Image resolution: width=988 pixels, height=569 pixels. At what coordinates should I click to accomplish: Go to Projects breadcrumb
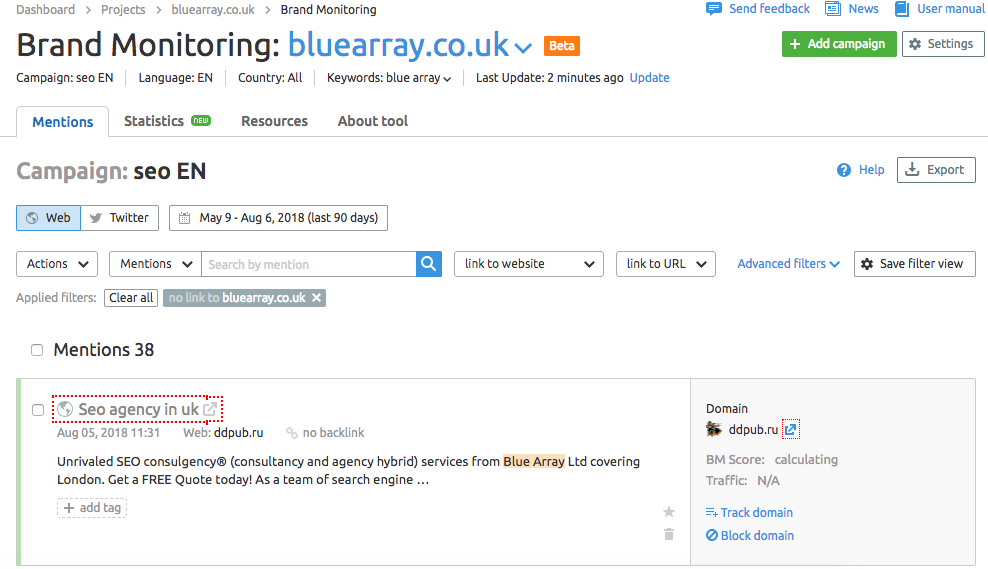coord(123,9)
